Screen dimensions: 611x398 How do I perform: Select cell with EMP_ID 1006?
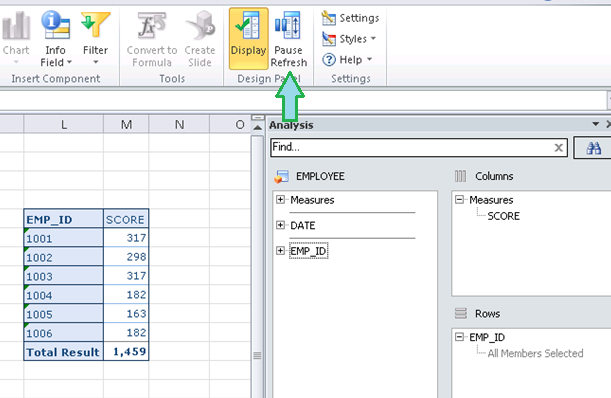64,332
